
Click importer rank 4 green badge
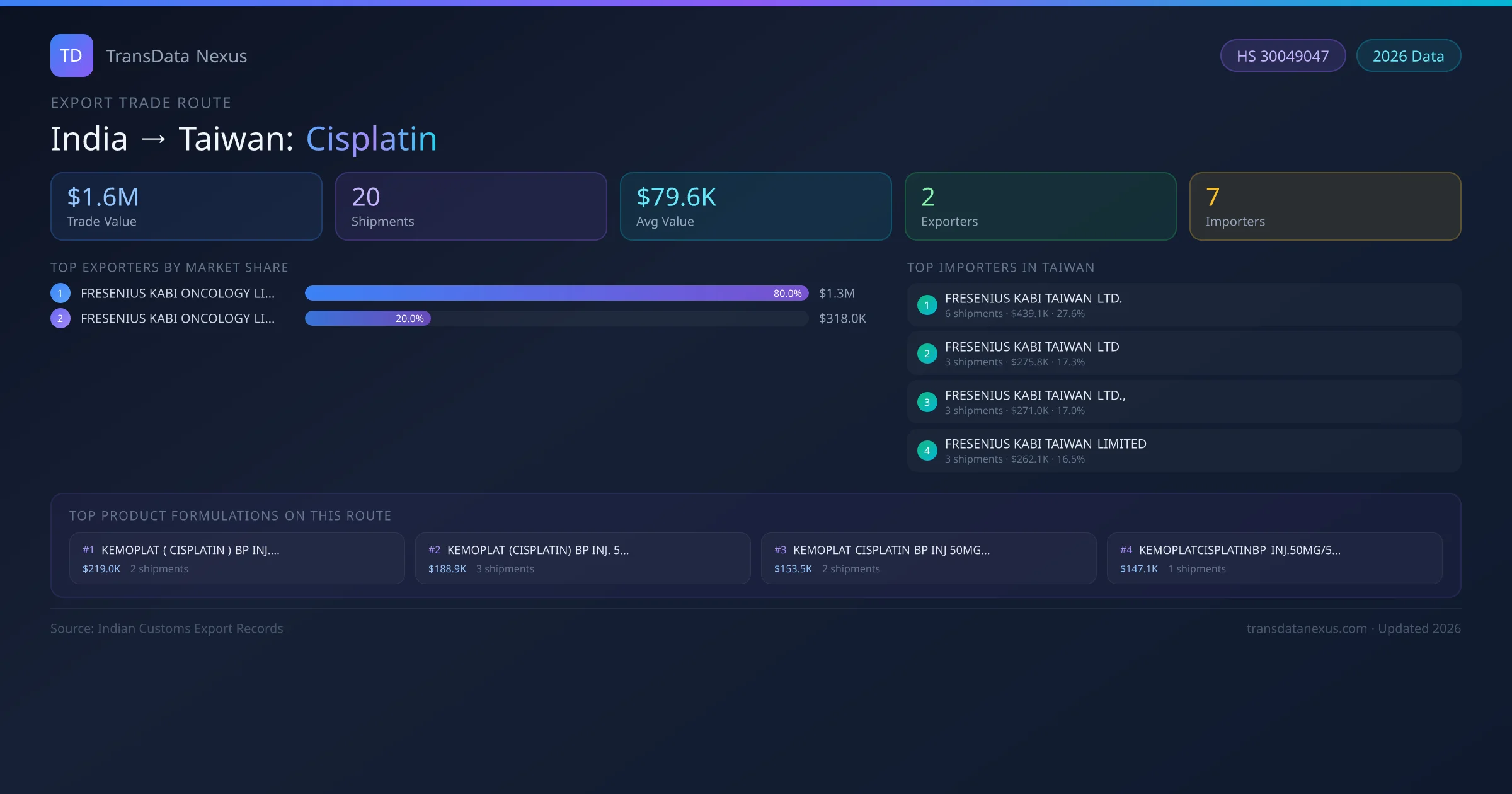click(927, 451)
